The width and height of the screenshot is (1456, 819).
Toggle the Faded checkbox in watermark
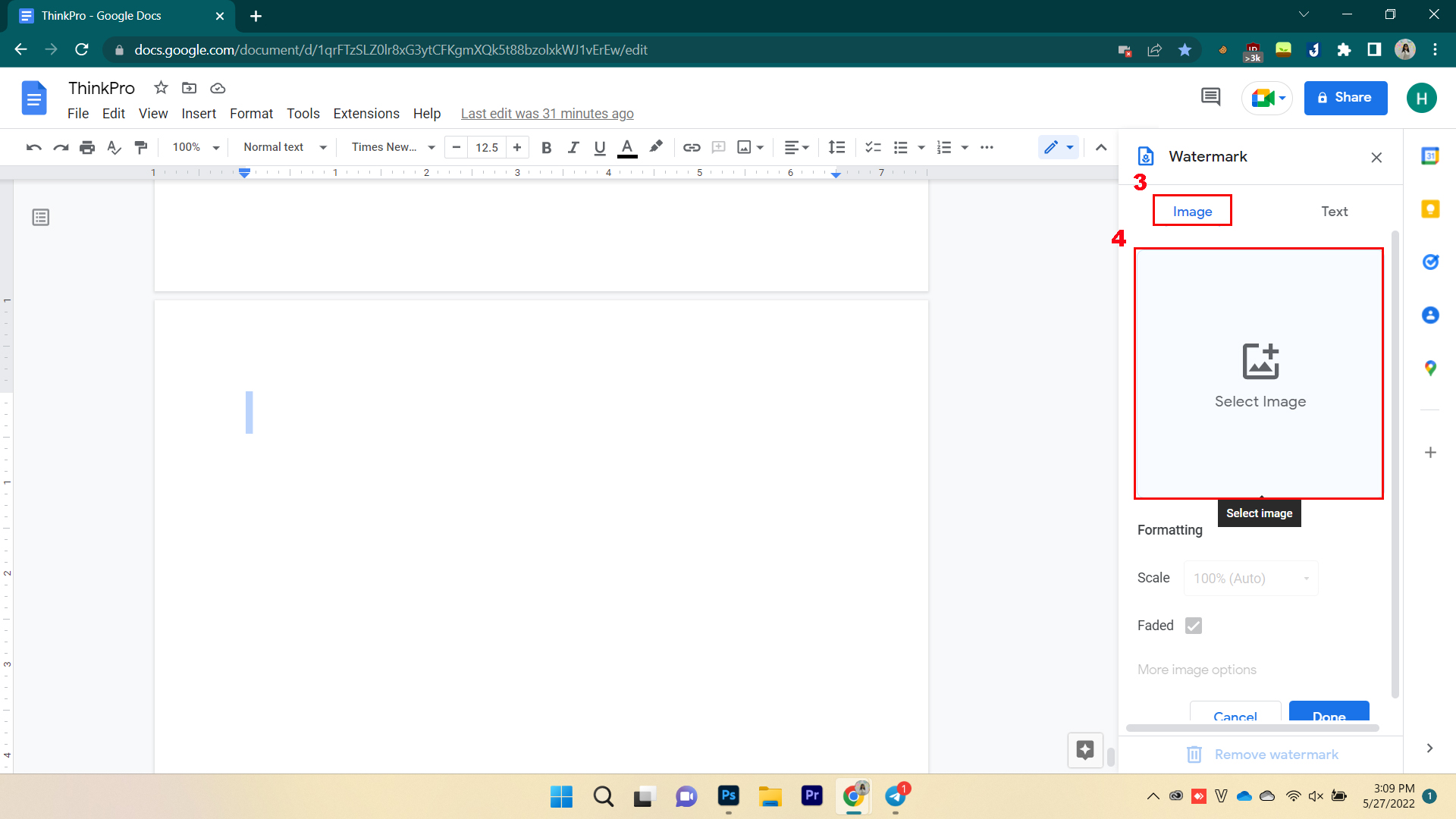[1194, 624]
